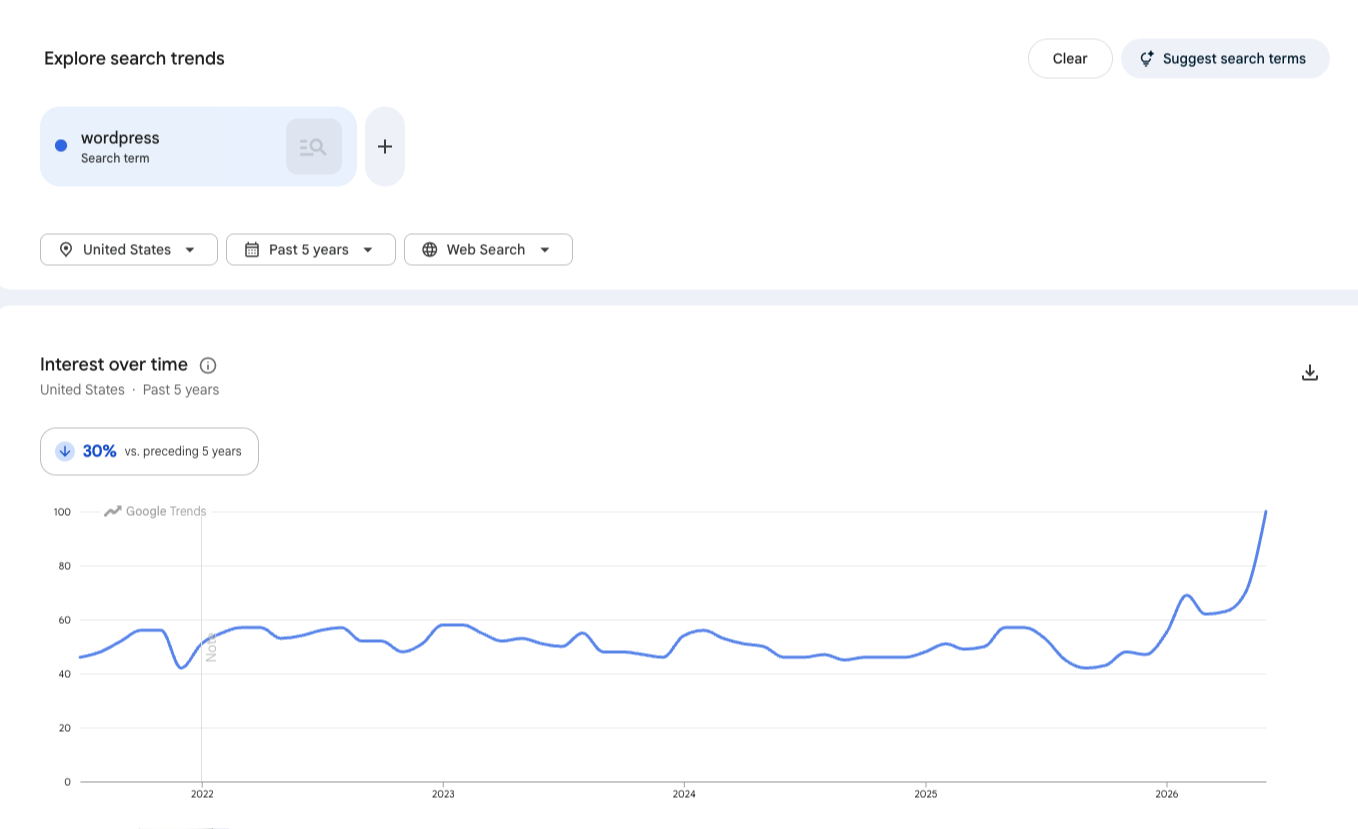The width and height of the screenshot is (1358, 829).
Task: Open the United States region dropdown
Action: (129, 250)
